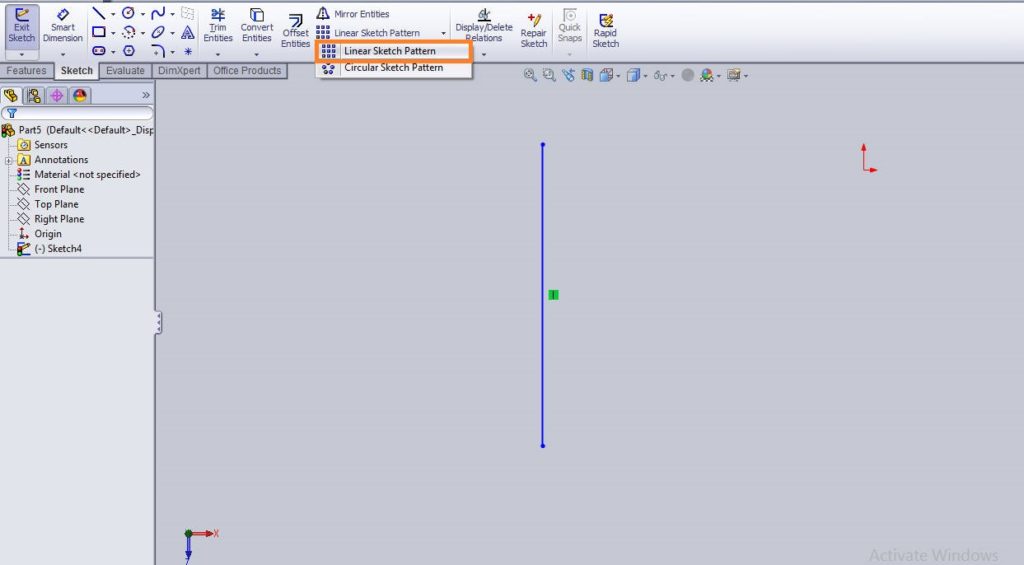The image size is (1024, 565).
Task: Select the Polygon sketch tool
Action: pos(129,50)
